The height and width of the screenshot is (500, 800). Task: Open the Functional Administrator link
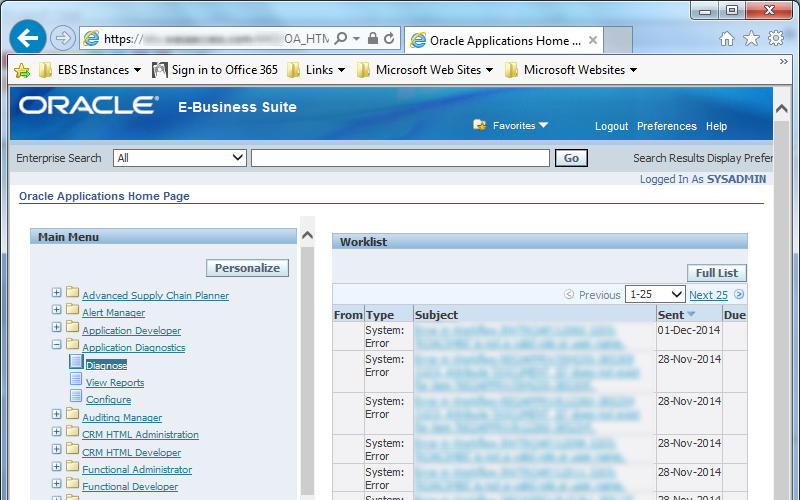point(137,469)
